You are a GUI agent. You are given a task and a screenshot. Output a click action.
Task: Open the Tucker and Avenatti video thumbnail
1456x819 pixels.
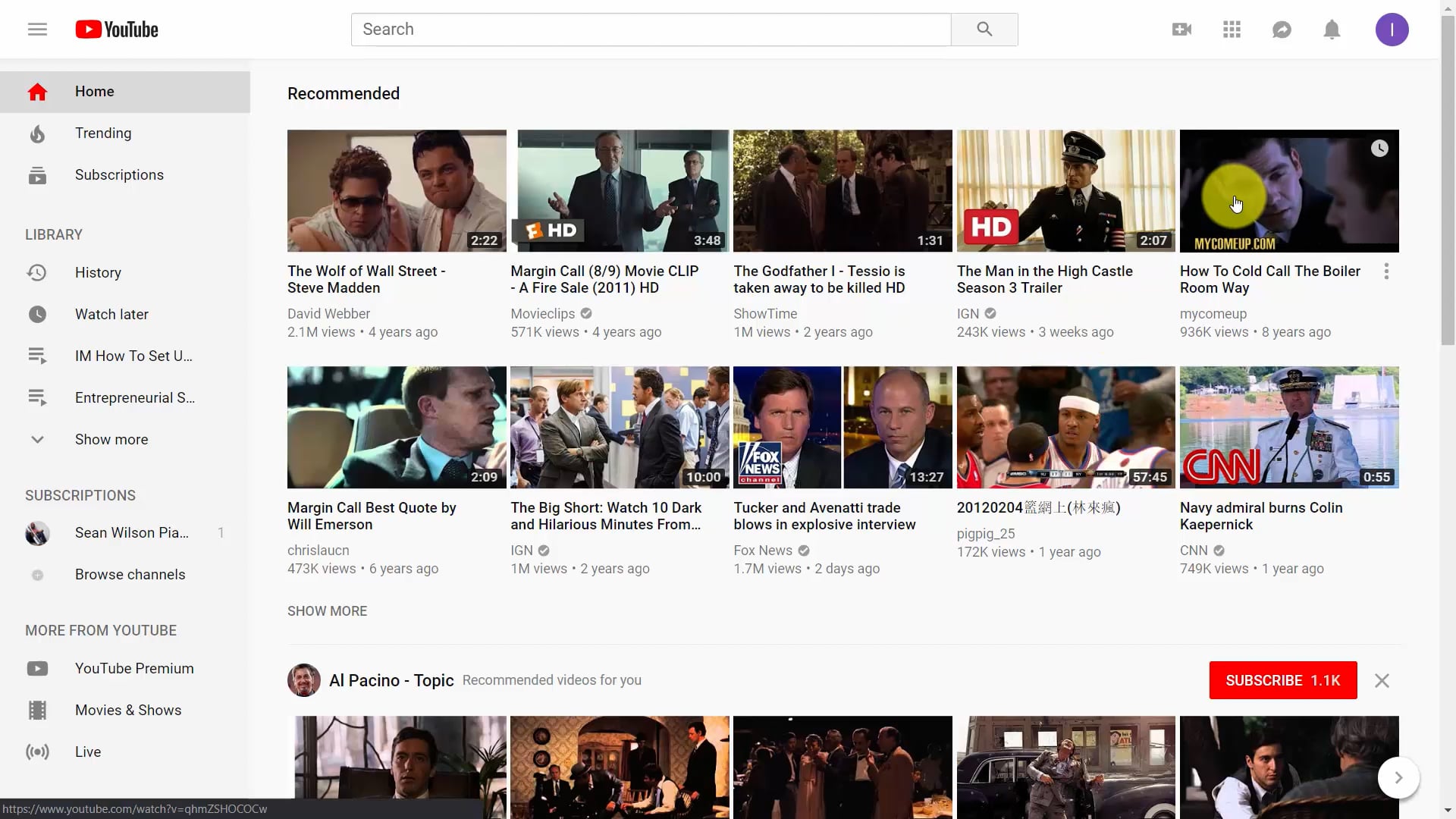pyautogui.click(x=843, y=427)
